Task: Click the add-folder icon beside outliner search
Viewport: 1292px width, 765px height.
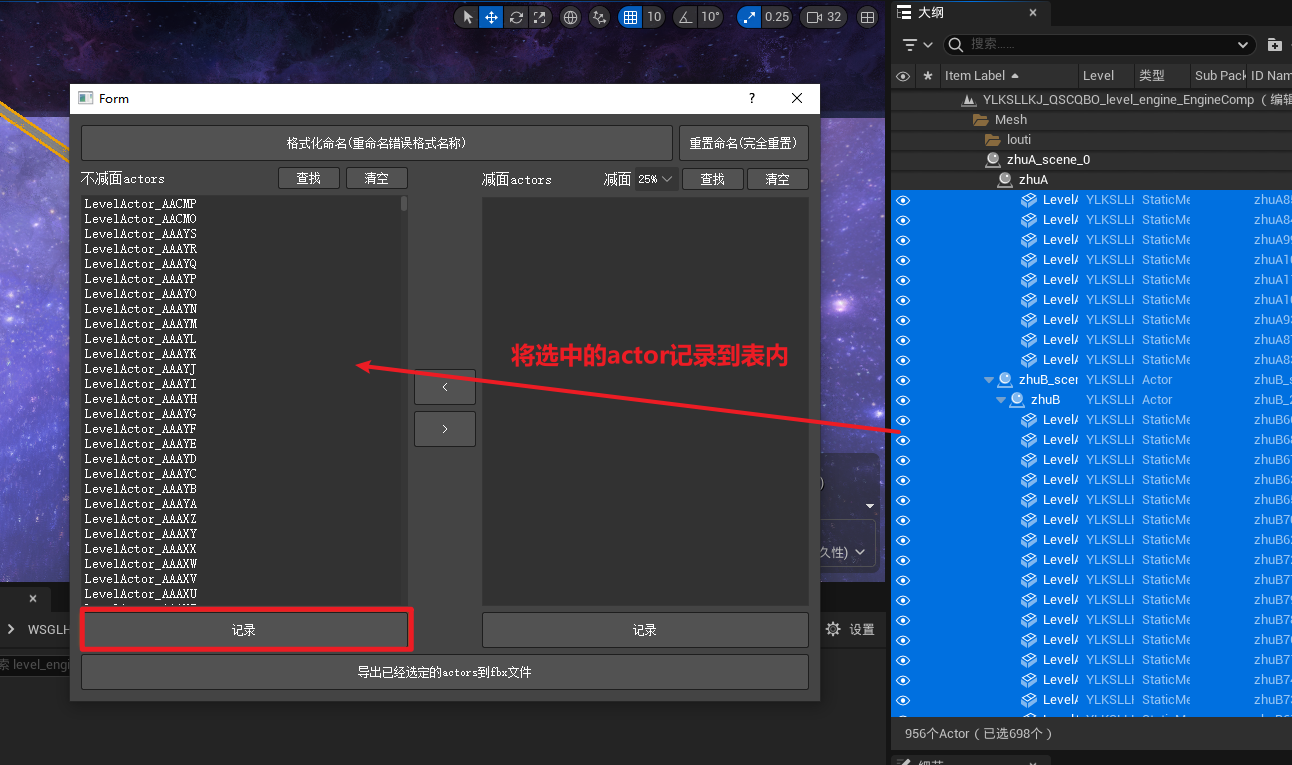Action: pos(1274,45)
